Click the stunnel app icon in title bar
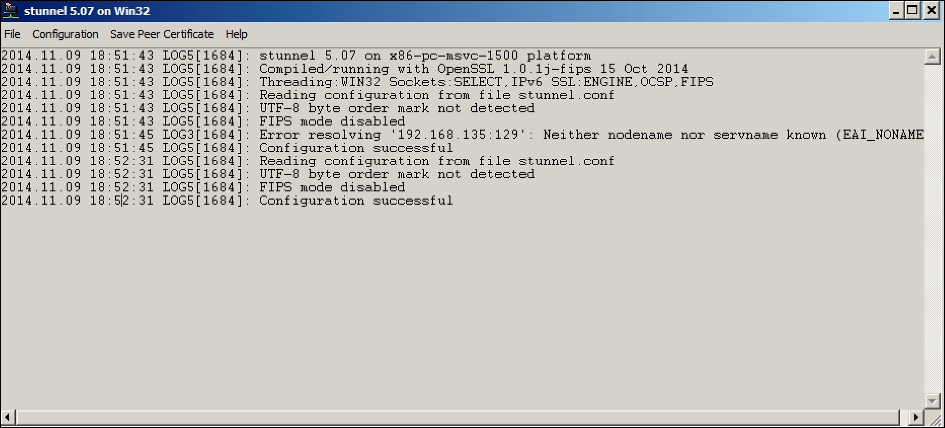The height and width of the screenshot is (428, 945). click(x=10, y=11)
